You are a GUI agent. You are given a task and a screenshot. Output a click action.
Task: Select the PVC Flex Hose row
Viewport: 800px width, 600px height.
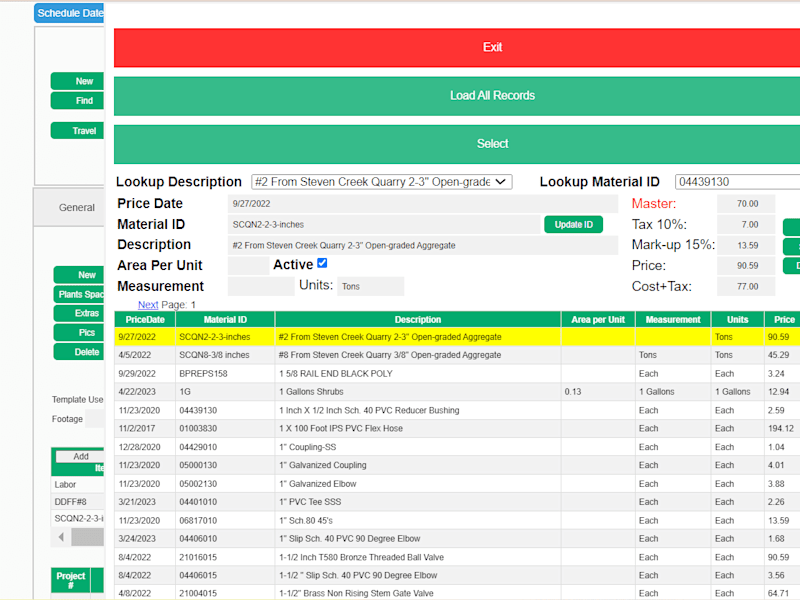(x=457, y=429)
